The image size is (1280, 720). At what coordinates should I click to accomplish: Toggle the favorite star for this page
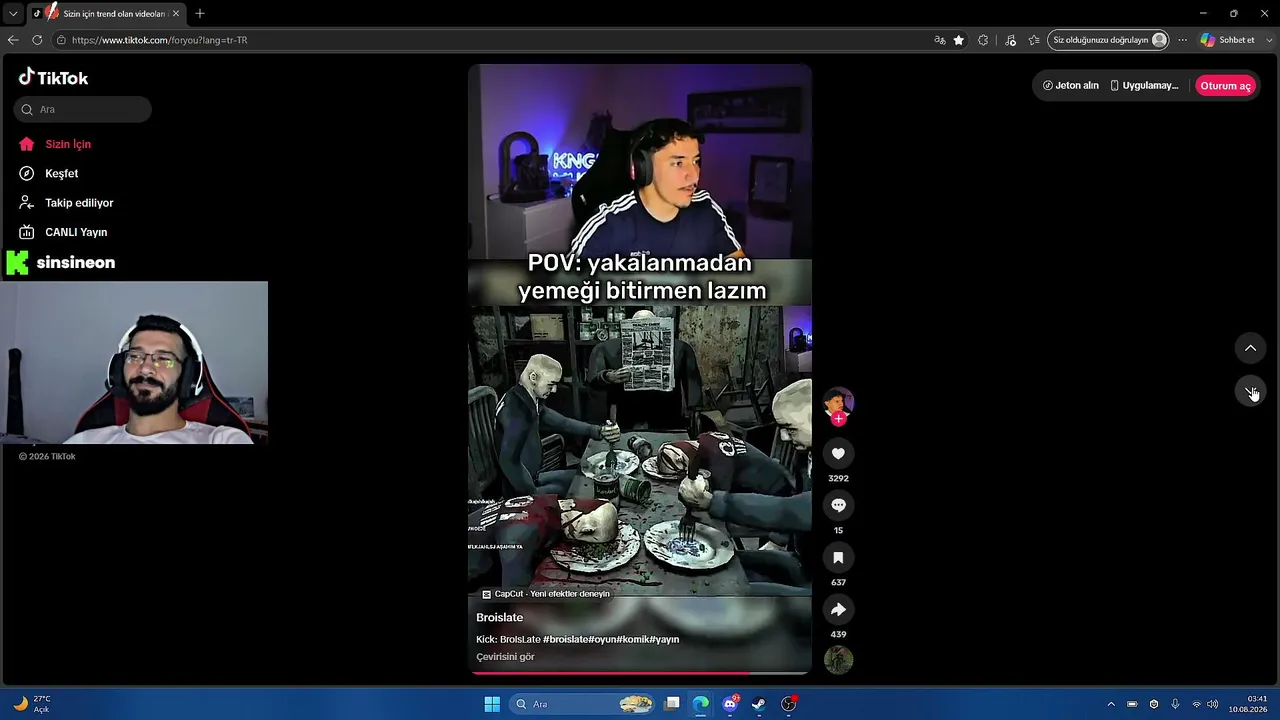(x=959, y=40)
